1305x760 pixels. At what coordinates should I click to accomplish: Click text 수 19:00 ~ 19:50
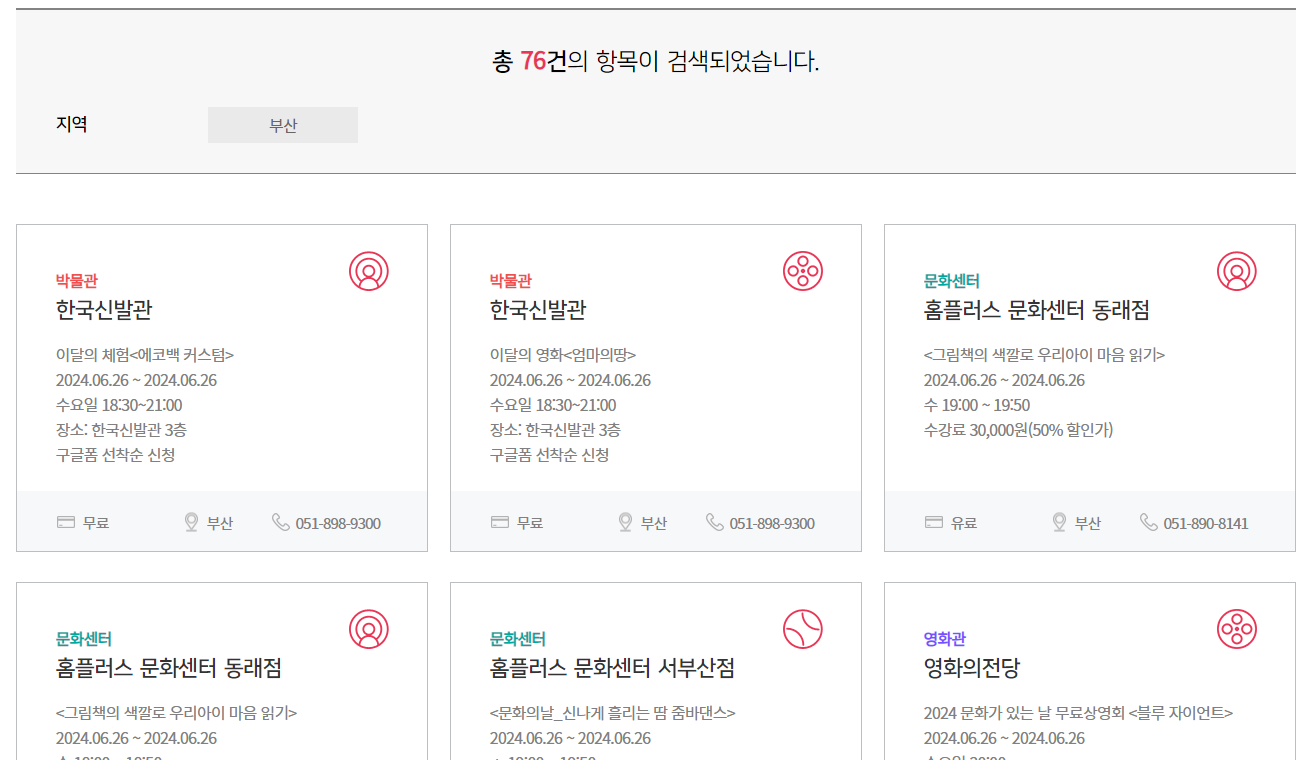coord(977,405)
